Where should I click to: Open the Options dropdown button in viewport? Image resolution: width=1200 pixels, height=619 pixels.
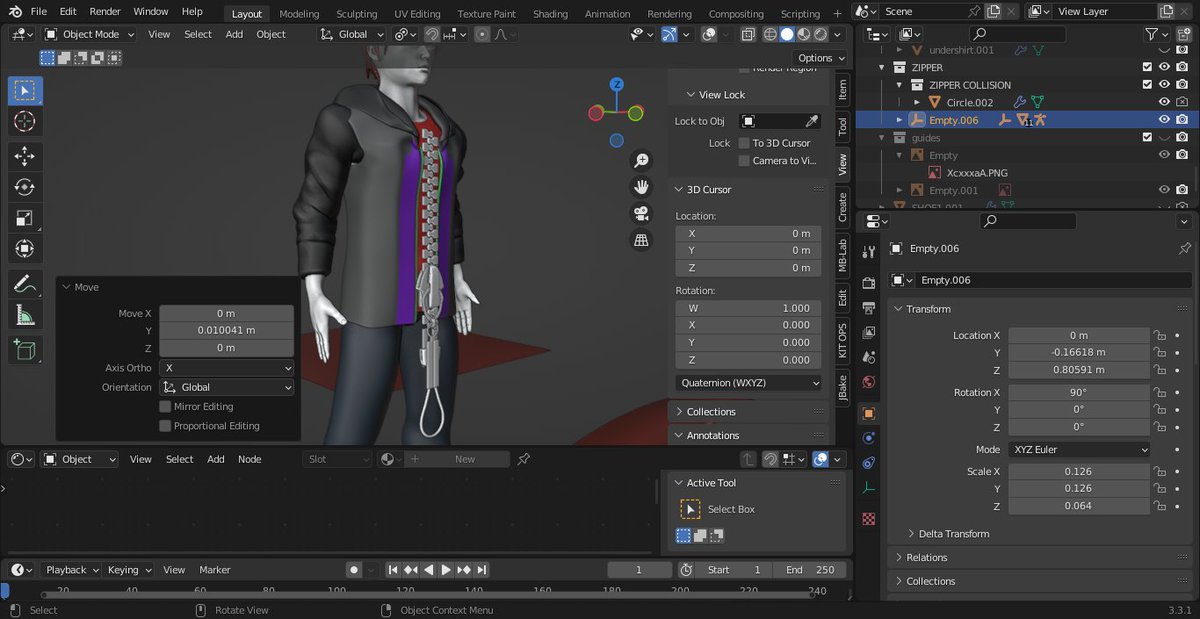tap(821, 58)
